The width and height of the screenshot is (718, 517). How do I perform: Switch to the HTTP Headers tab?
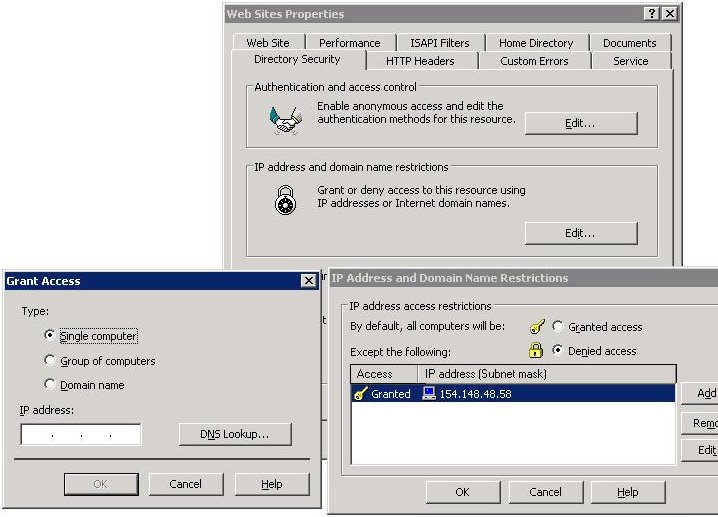tap(420, 61)
